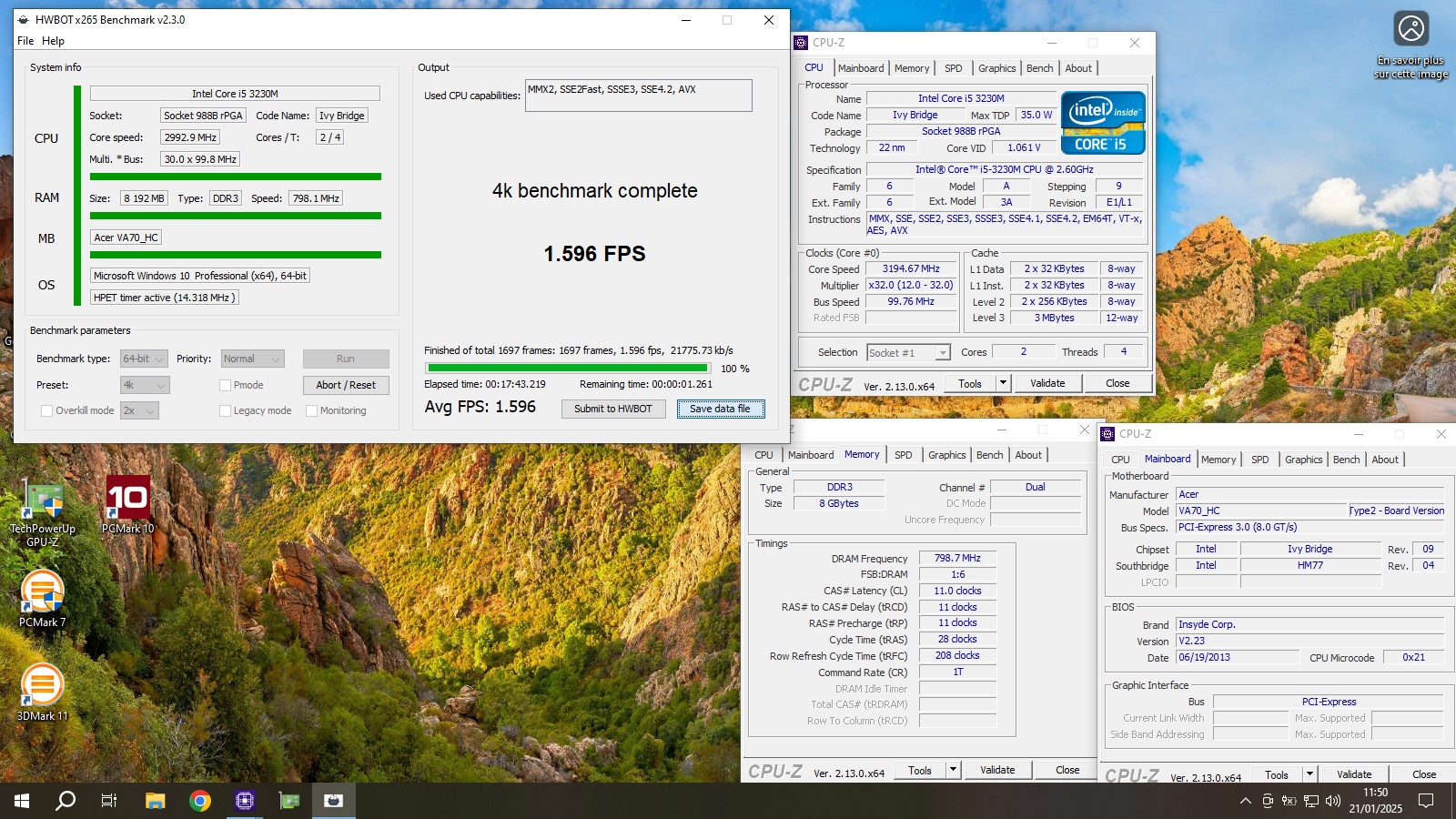Open File Explorer from taskbar
Viewport: 1456px width, 819px height.
point(156,801)
